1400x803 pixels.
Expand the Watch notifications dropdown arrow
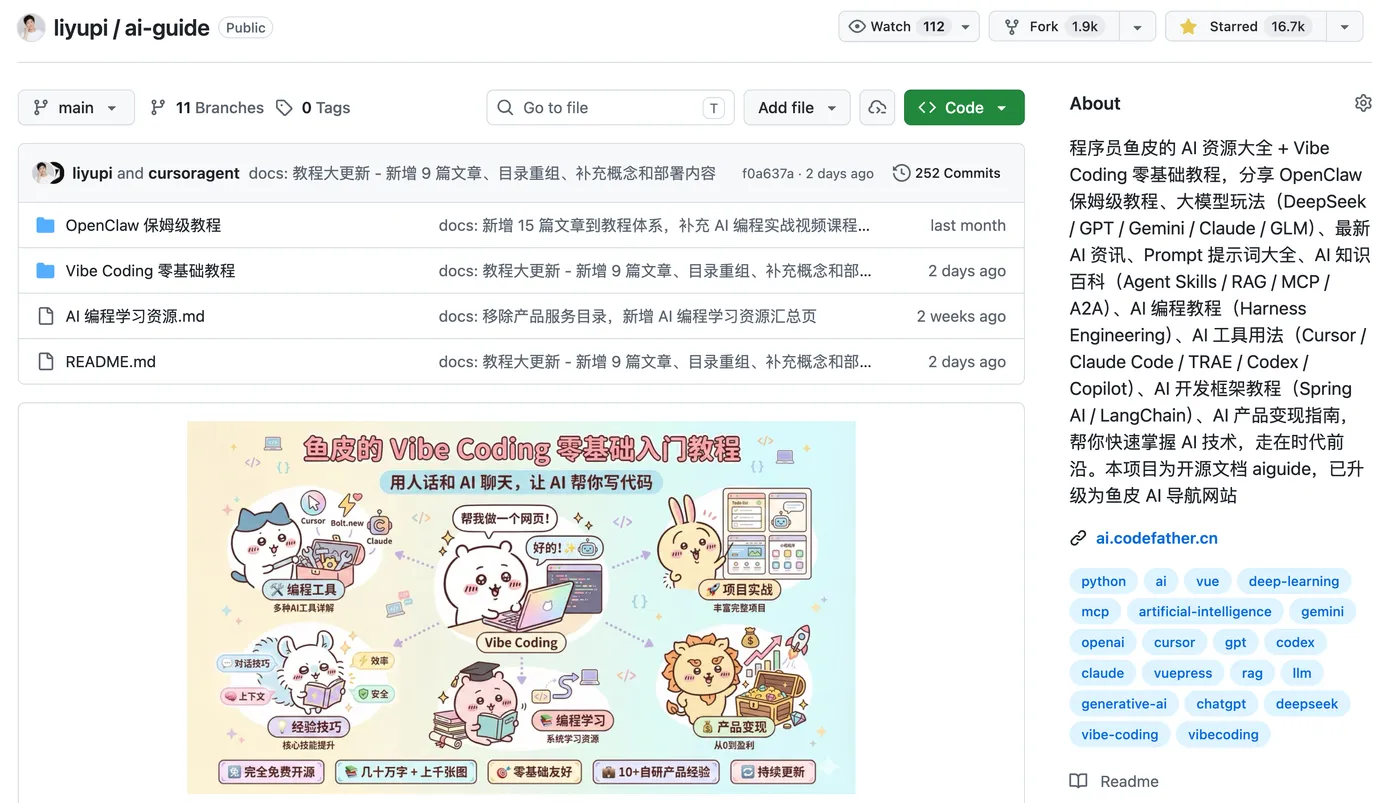pos(965,27)
